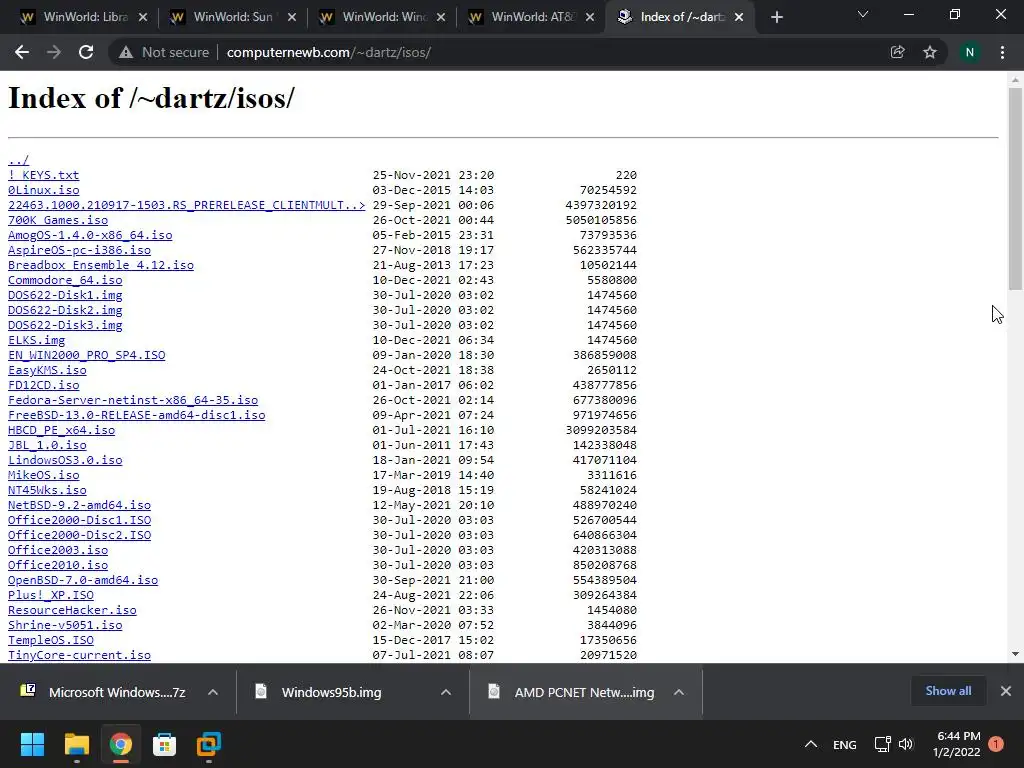This screenshot has height=768, width=1024.
Task: Share this page via share icon
Action: [897, 52]
